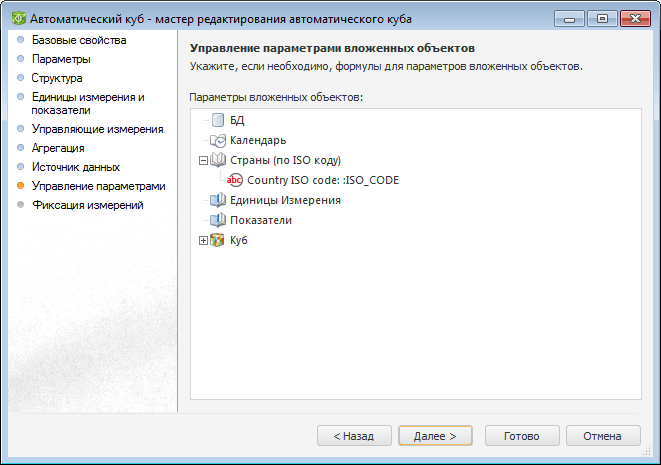Collapse the Страны (по ISO коду) node
The width and height of the screenshot is (661, 465).
203,160
